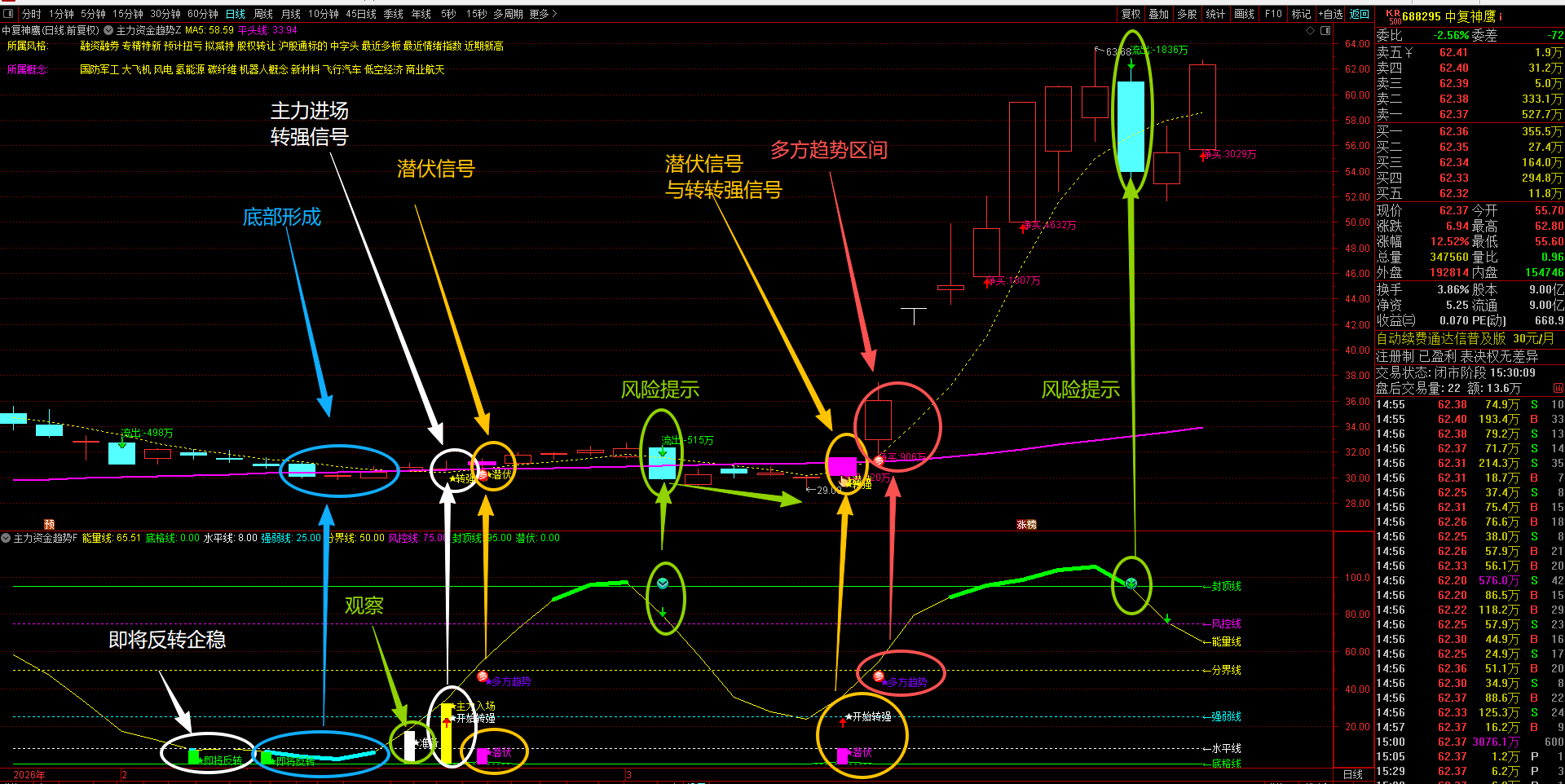Click the 涨幅 12.52% value
The height and width of the screenshot is (784, 1565).
(x=1449, y=242)
